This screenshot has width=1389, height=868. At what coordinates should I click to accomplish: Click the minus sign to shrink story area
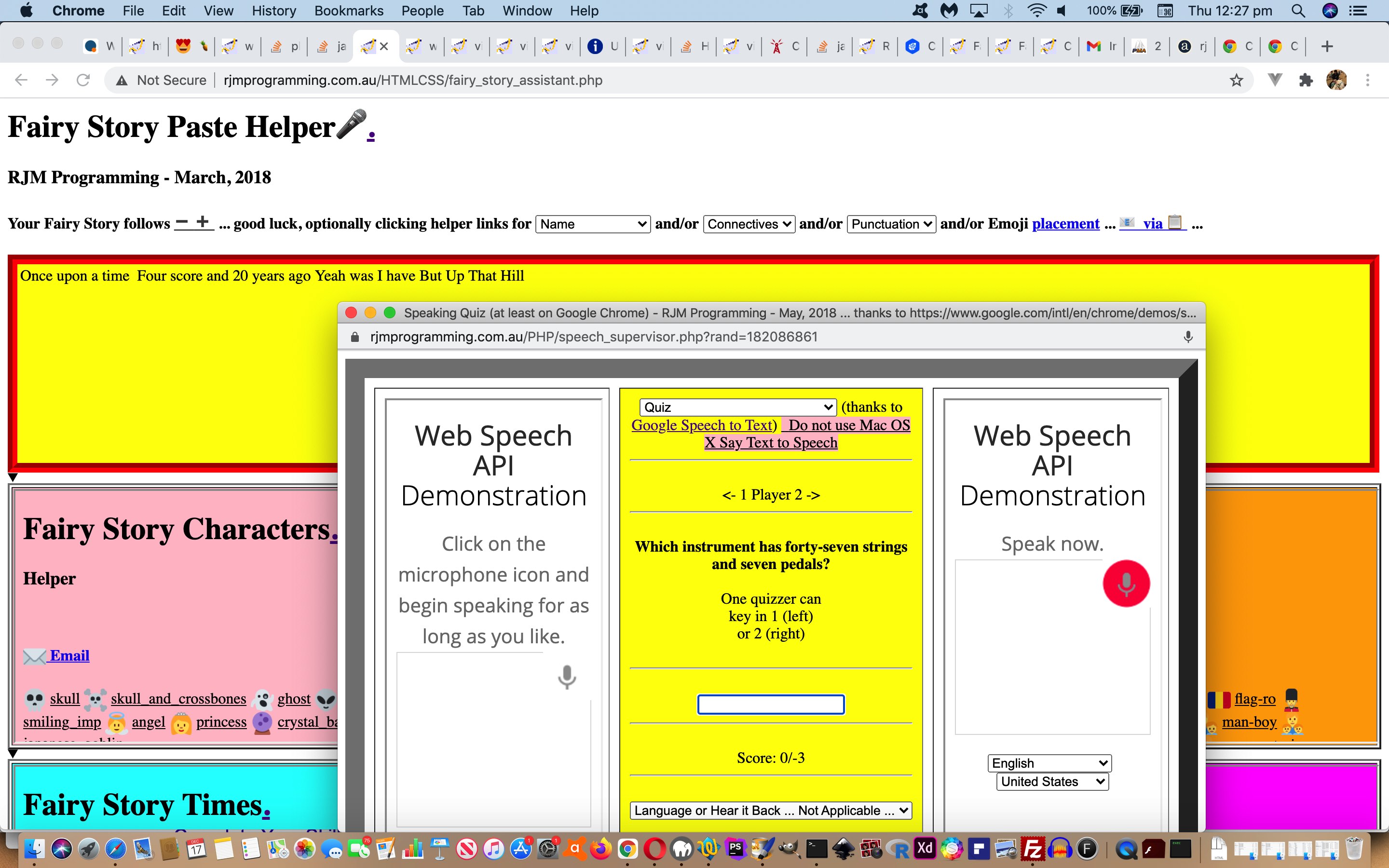tap(182, 222)
